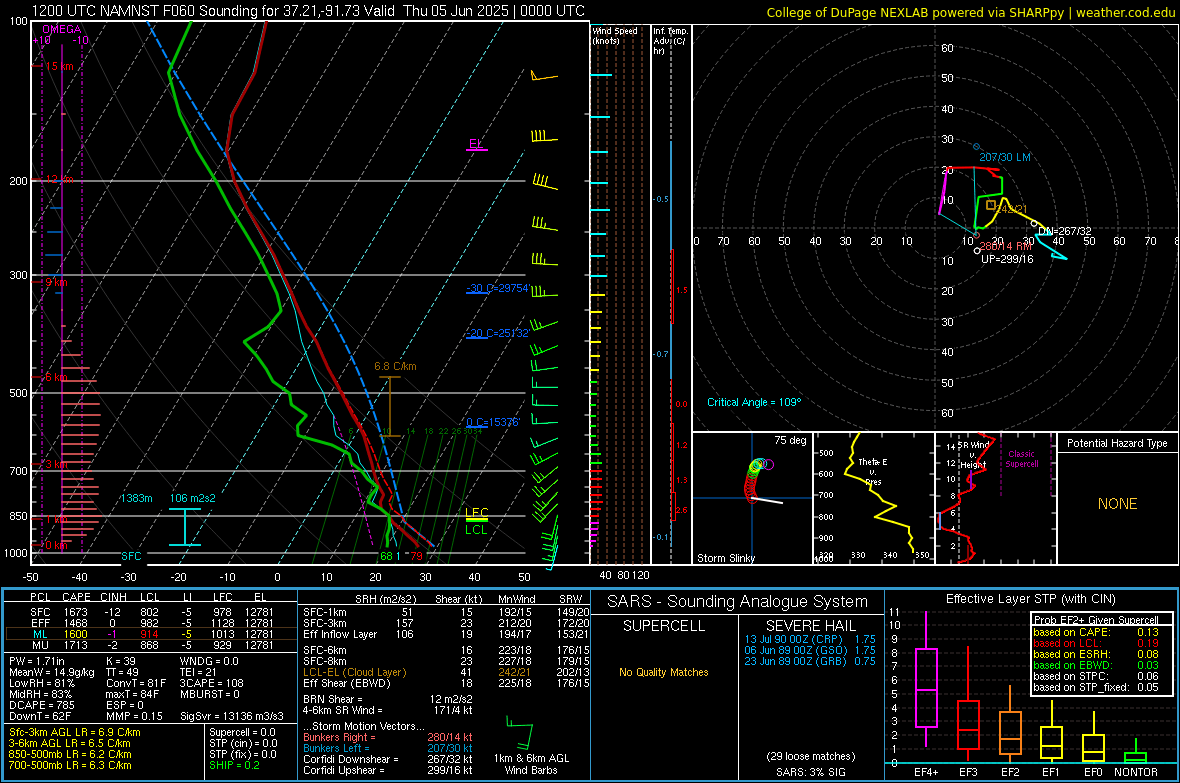Click the 'UP=299/16' Corfidi vector label
This screenshot has height=783, width=1180.
[1007, 259]
